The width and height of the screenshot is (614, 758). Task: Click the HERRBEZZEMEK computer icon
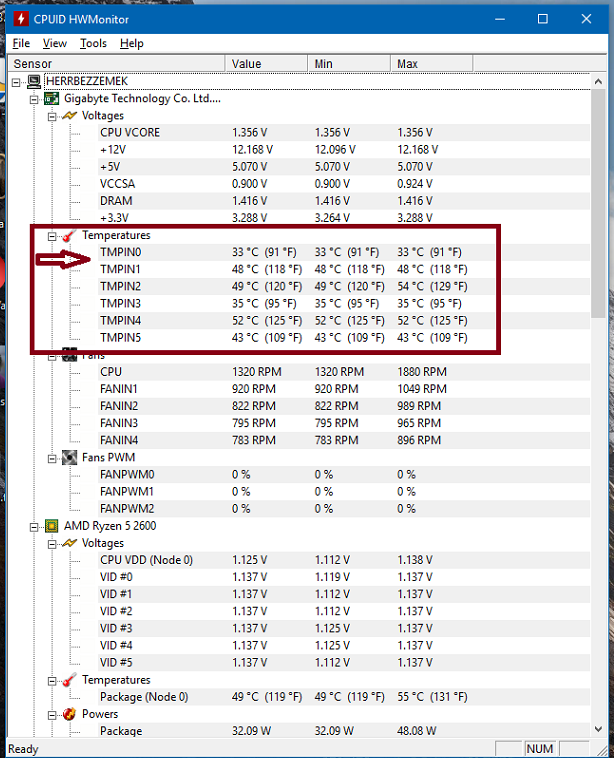click(x=34, y=81)
